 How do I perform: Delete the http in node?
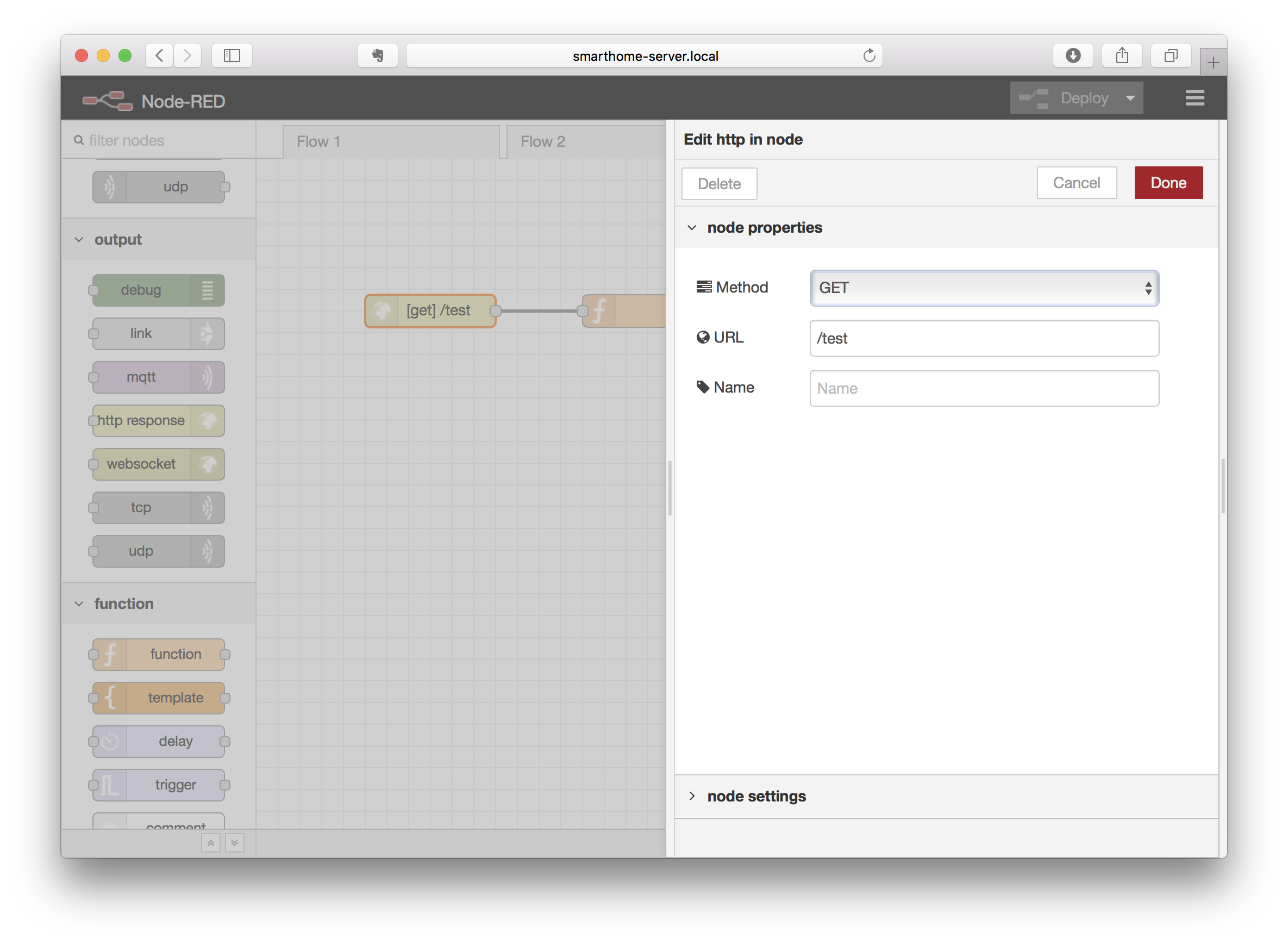point(718,184)
